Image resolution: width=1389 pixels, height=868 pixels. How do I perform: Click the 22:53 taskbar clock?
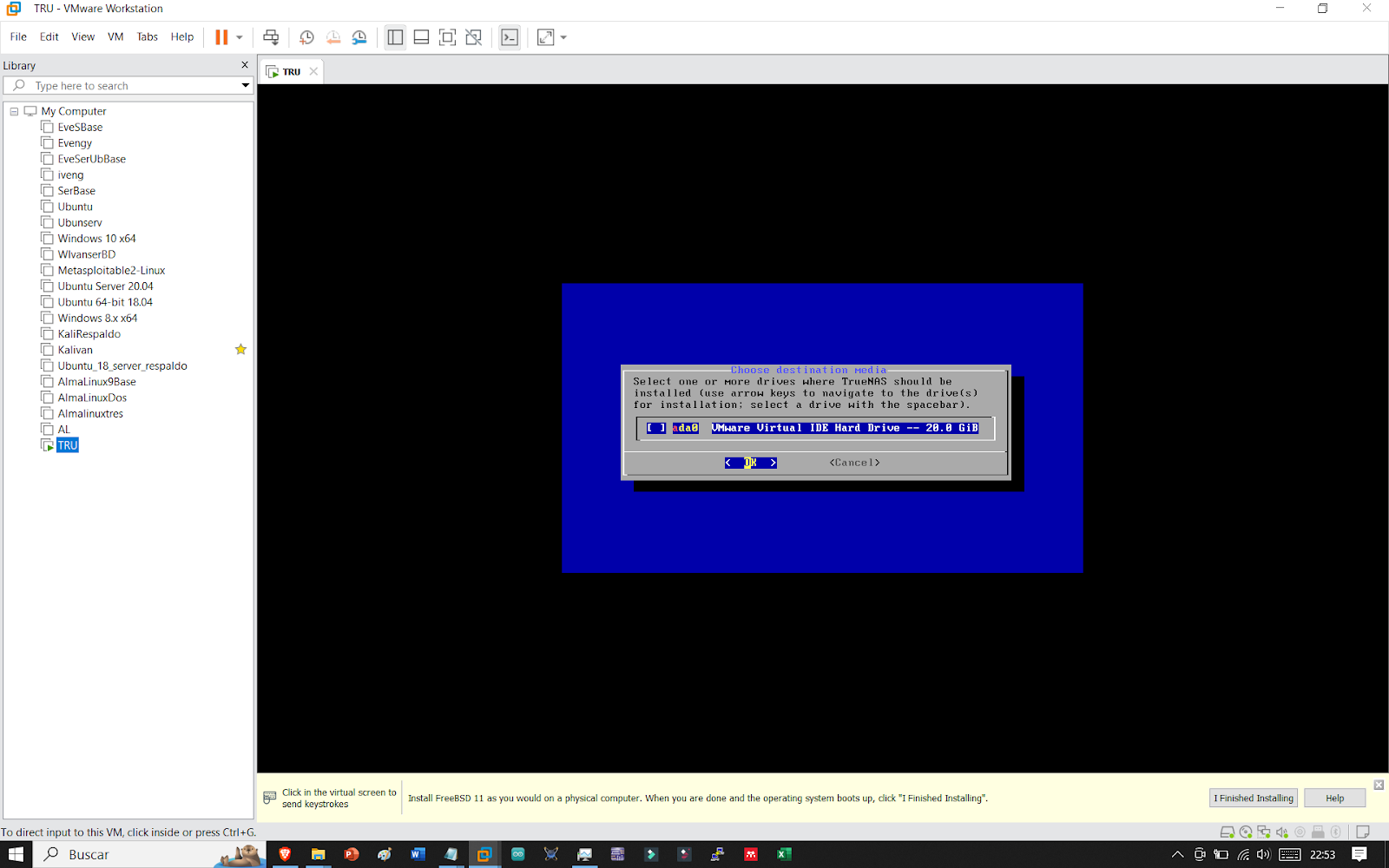(1322, 854)
